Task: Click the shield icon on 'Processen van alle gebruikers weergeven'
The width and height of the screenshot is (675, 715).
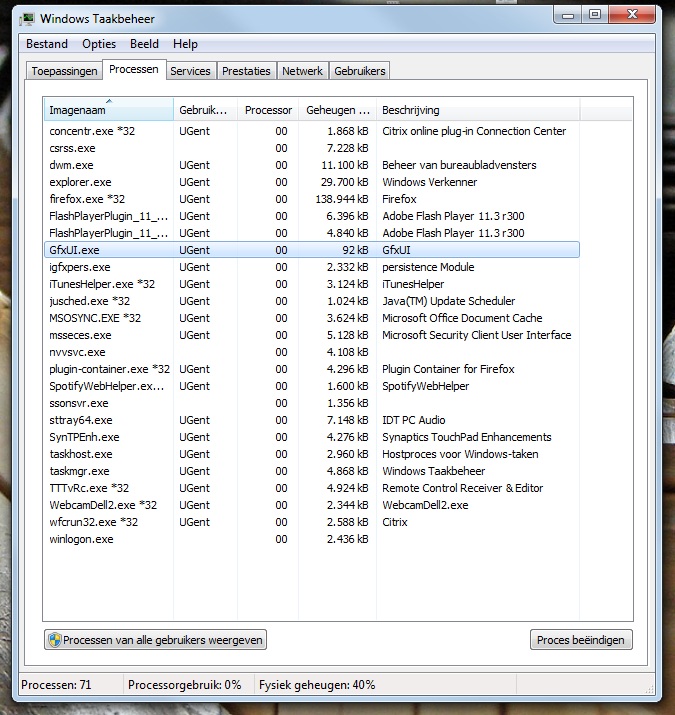Action: [55, 640]
